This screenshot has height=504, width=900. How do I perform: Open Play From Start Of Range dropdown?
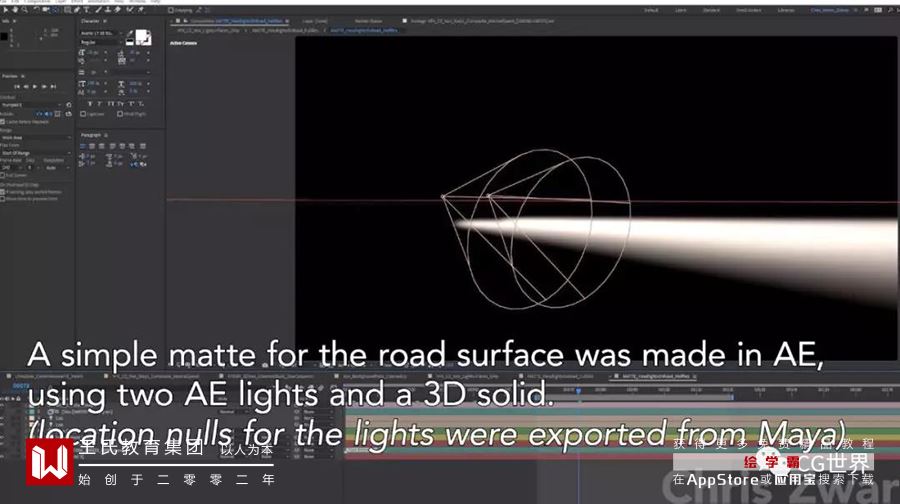point(36,153)
